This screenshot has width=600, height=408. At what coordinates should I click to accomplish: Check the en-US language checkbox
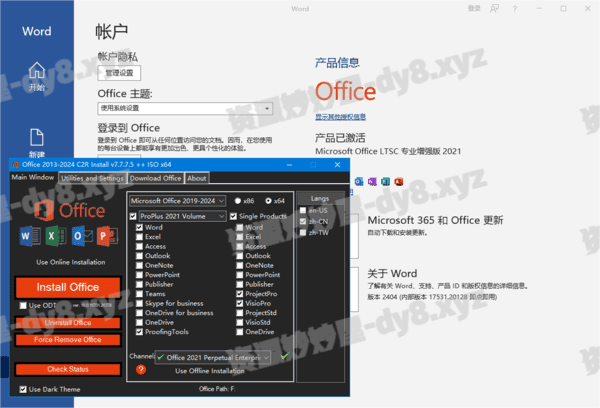click(x=303, y=211)
